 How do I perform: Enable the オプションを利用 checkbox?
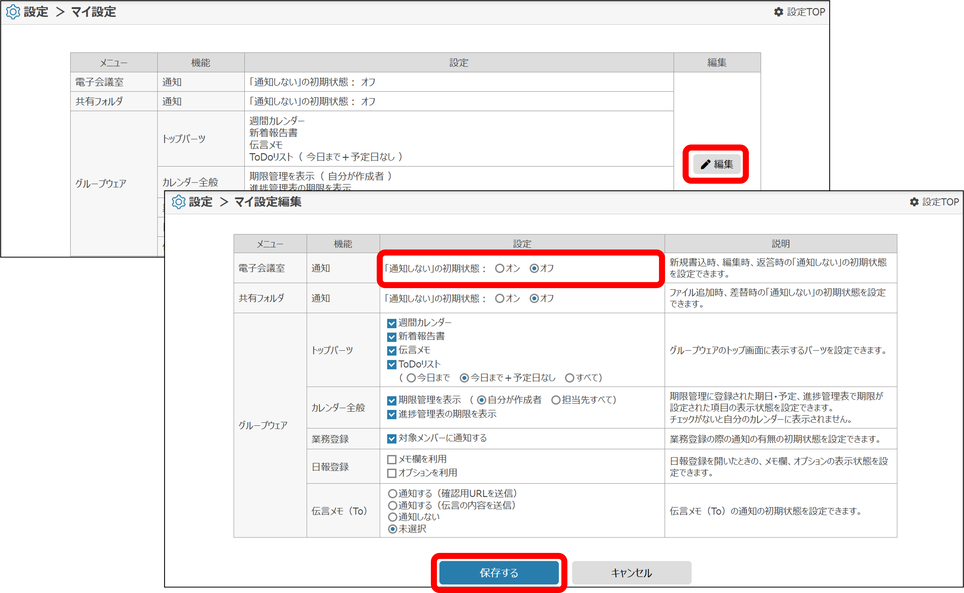click(x=392, y=472)
